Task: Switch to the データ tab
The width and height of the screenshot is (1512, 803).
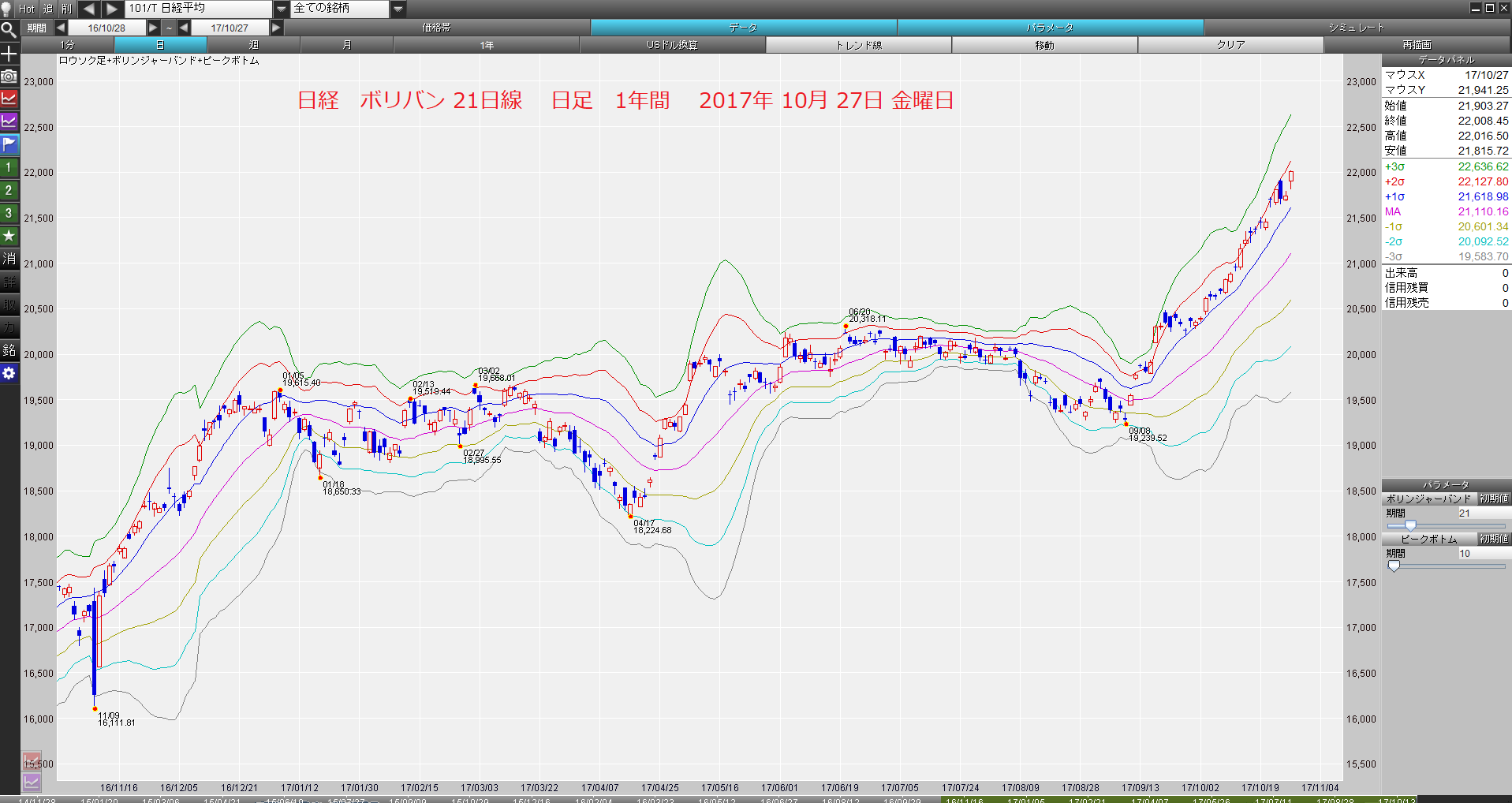Action: pyautogui.click(x=743, y=28)
